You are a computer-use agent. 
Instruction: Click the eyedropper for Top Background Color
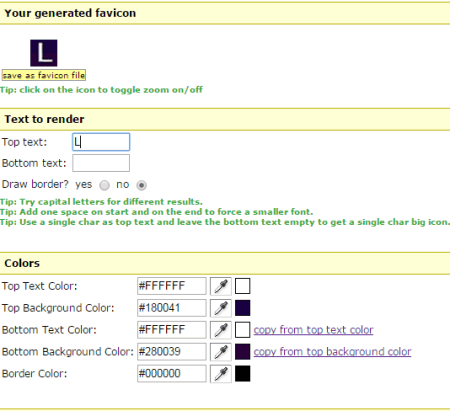click(221, 308)
